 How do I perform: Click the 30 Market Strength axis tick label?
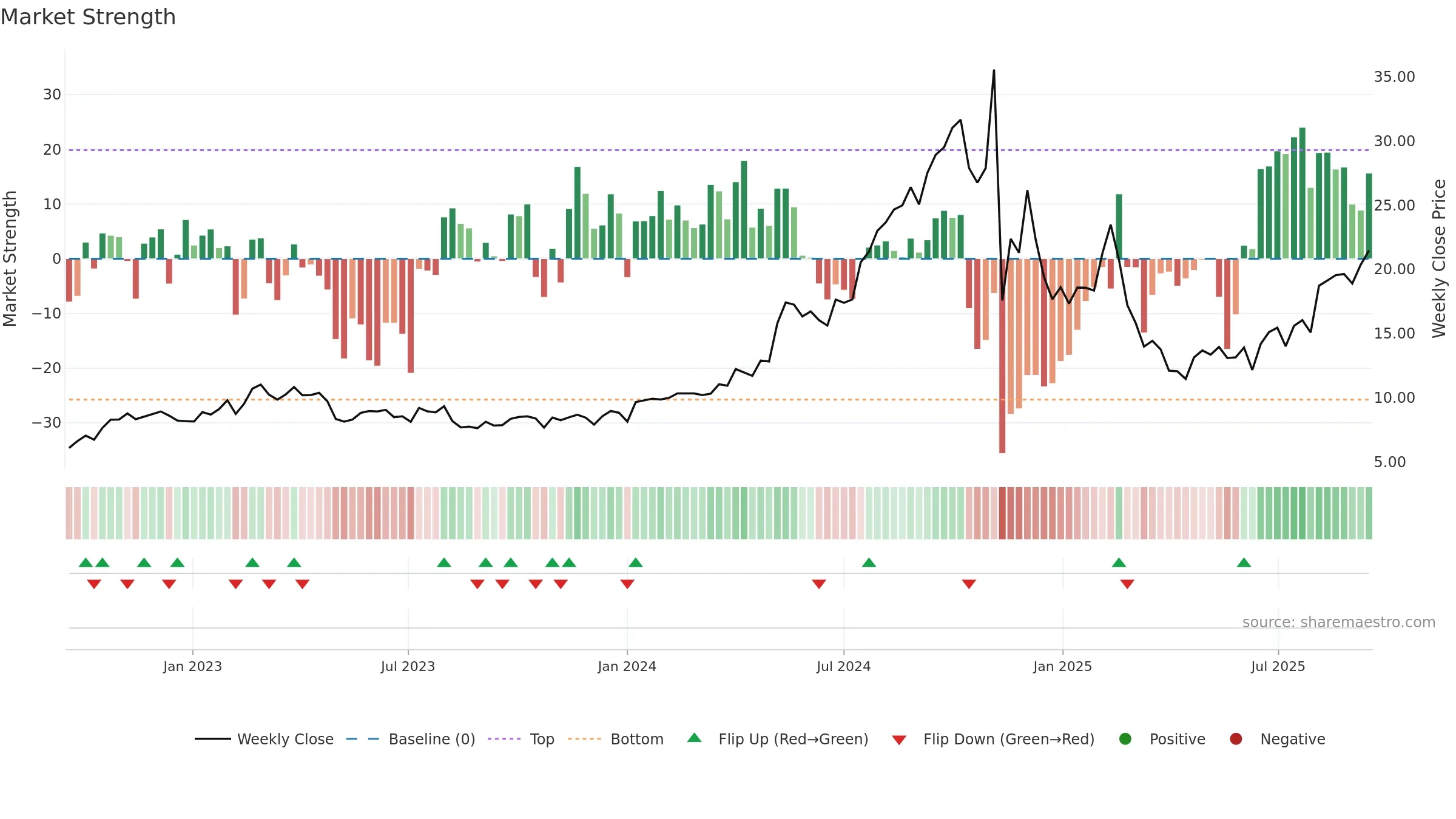click(52, 95)
